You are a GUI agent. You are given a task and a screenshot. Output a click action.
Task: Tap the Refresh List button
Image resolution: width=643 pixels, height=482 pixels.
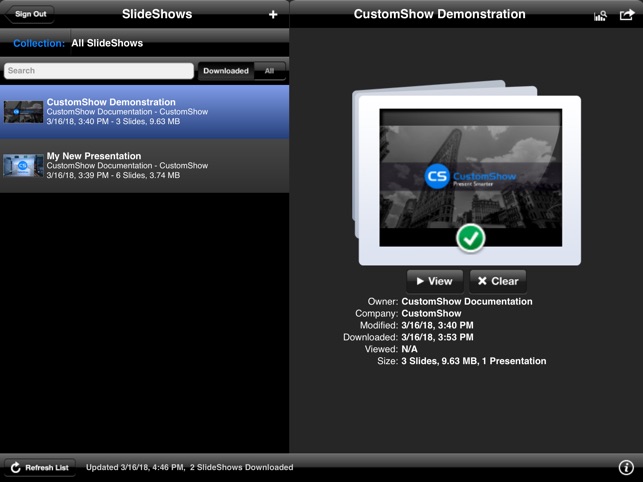tap(40, 468)
